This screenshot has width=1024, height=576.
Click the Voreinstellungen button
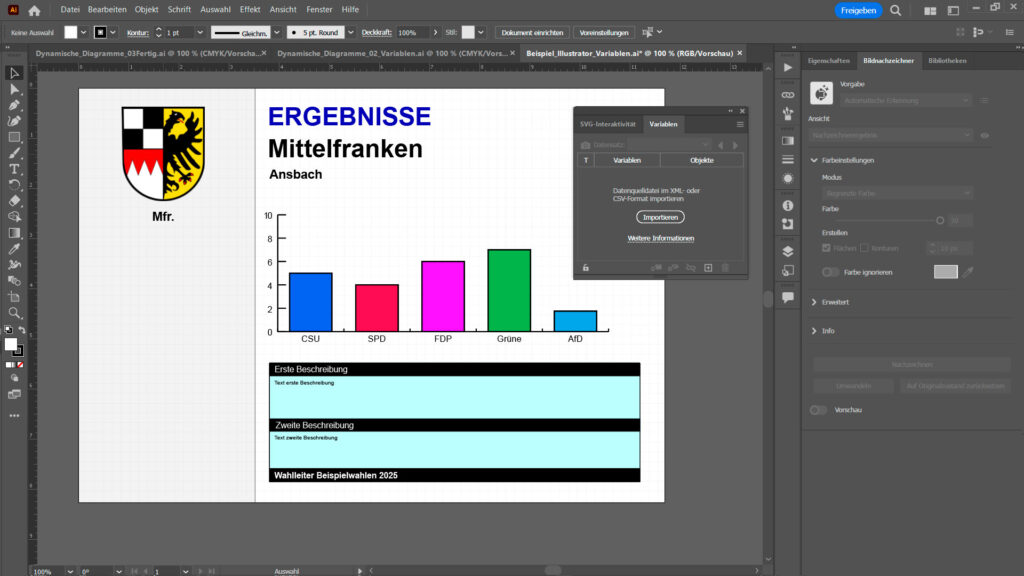(x=604, y=33)
